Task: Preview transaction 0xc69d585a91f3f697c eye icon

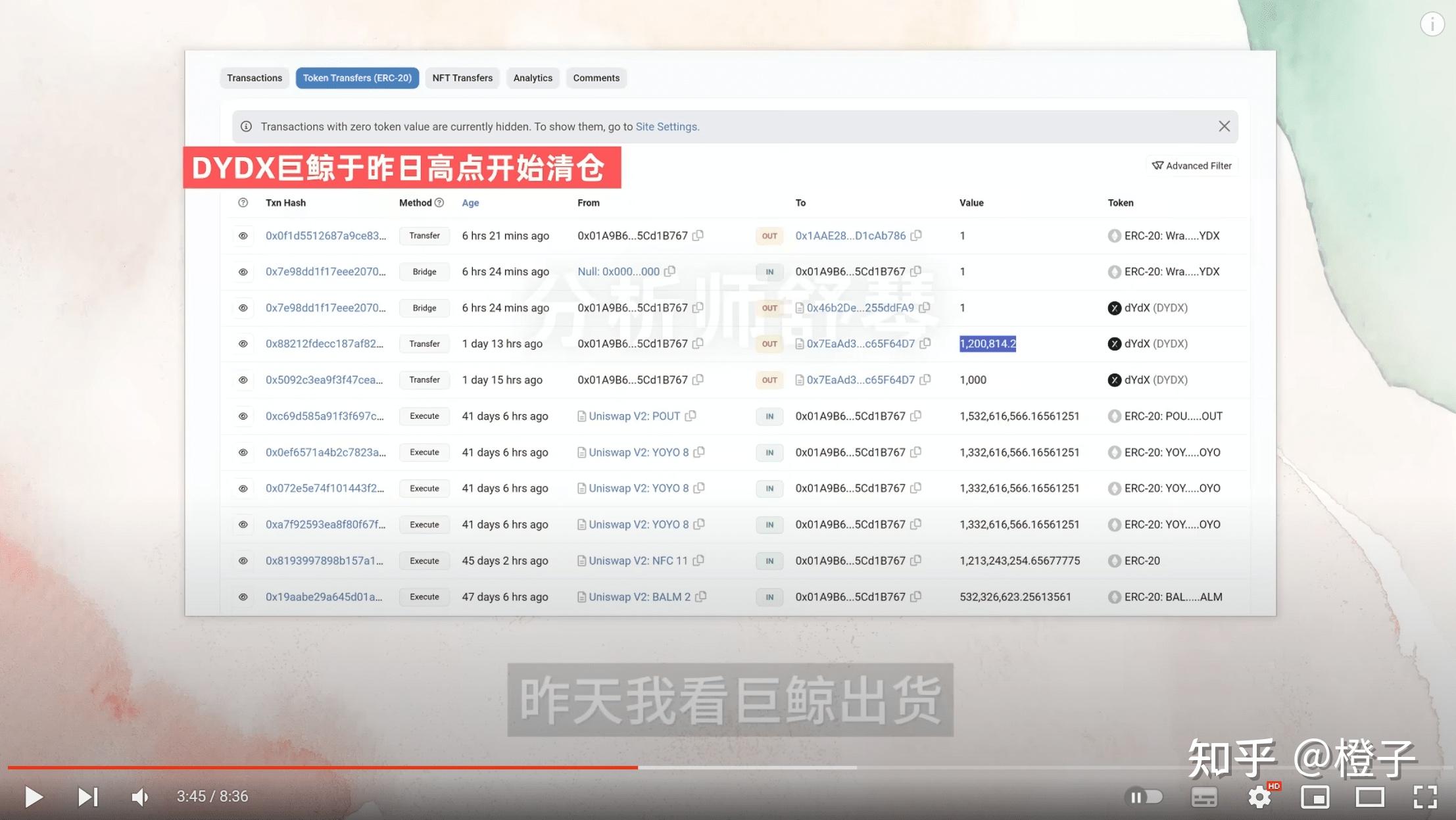Action: tap(243, 416)
